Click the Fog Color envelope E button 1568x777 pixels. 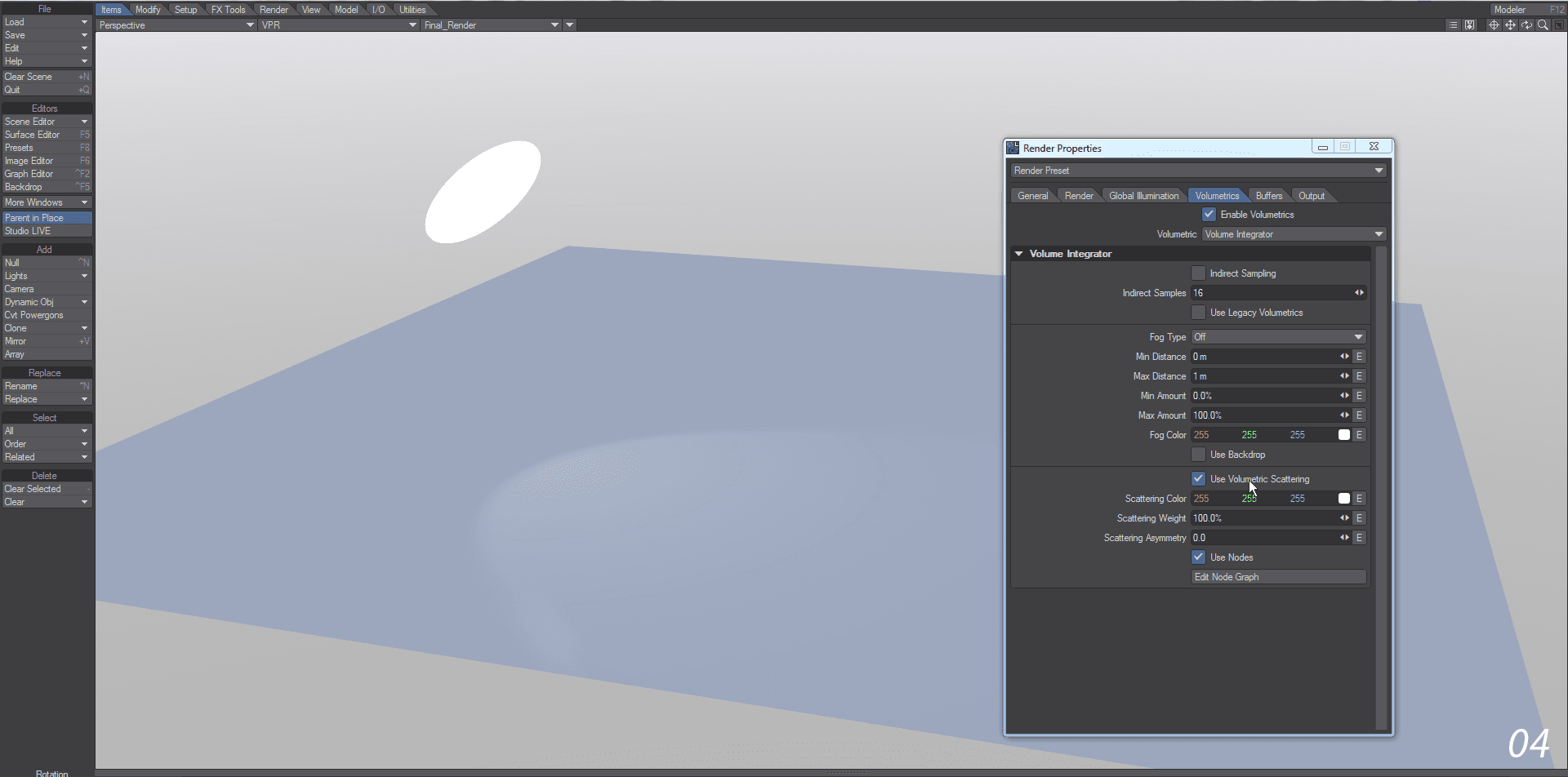(x=1359, y=435)
